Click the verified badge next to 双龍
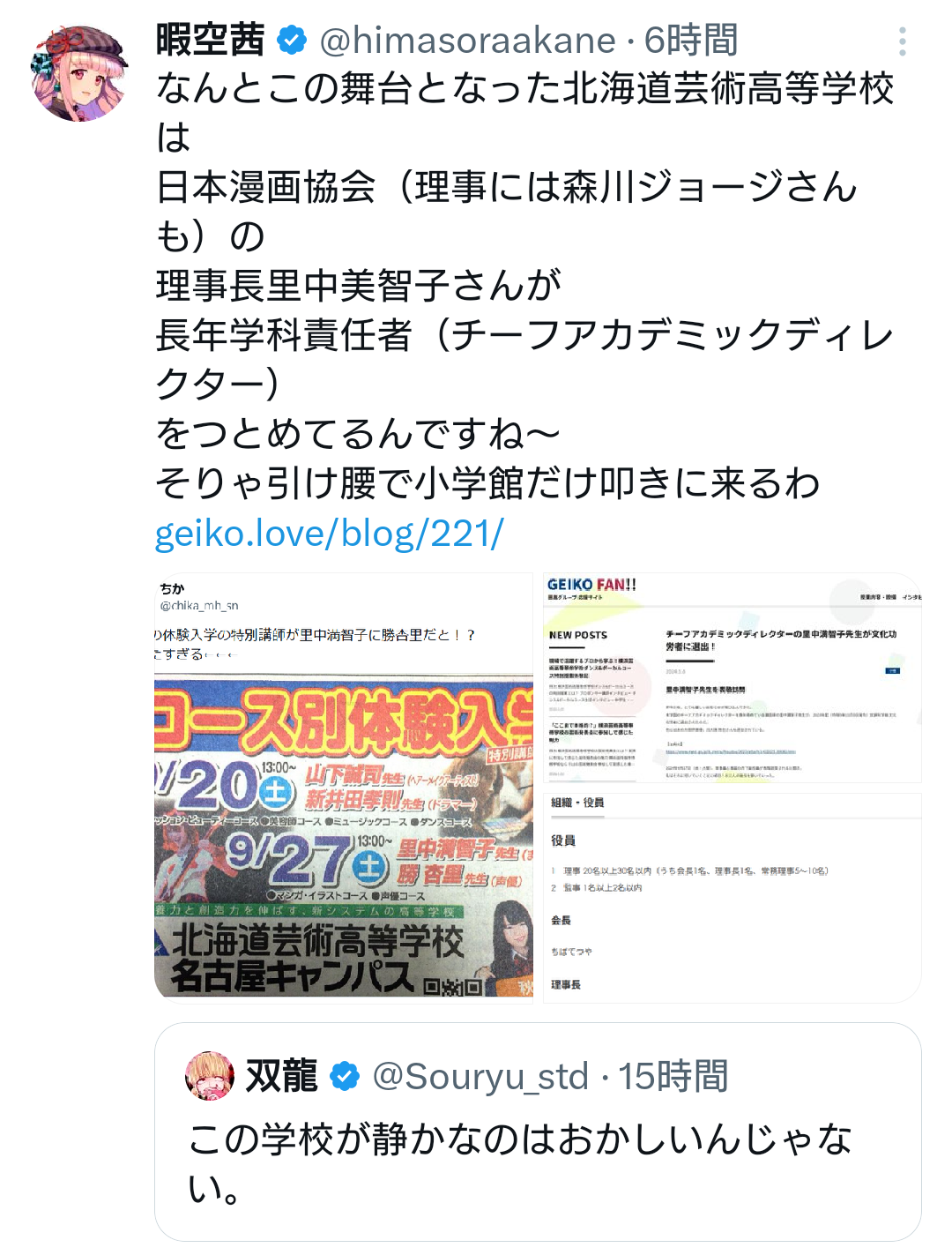 point(345,1076)
